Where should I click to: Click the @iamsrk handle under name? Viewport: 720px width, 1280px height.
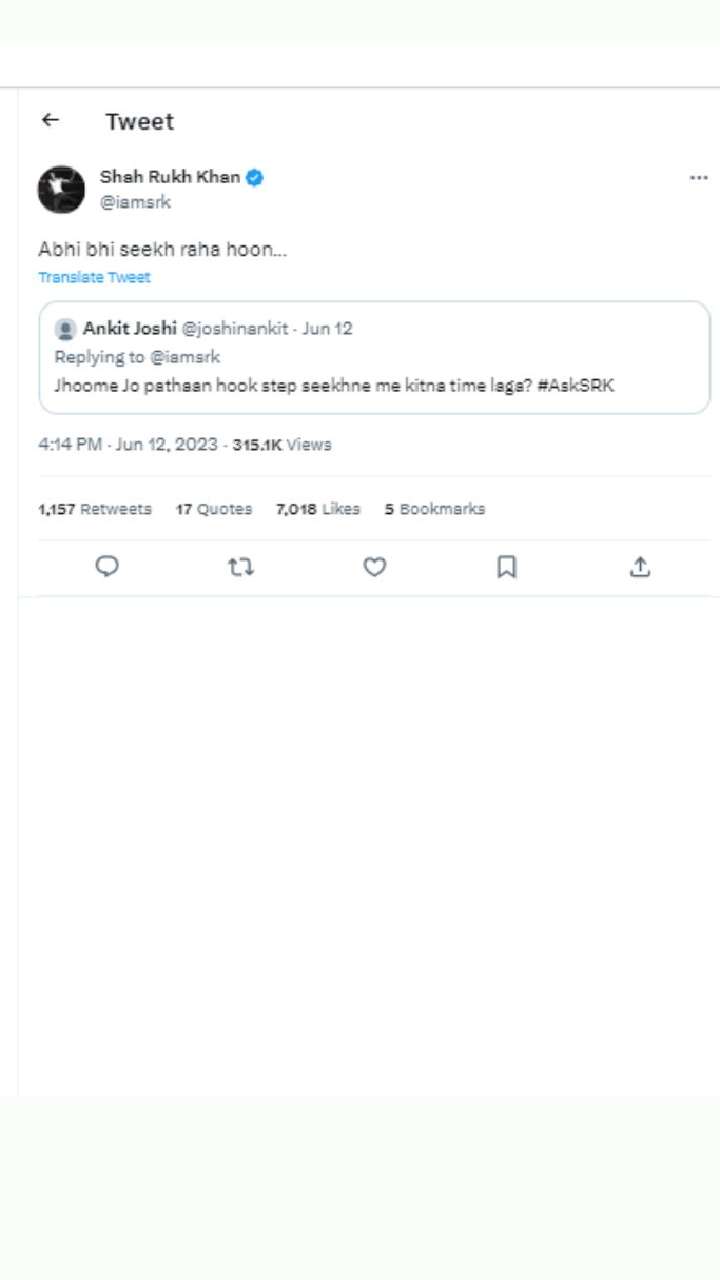click(x=135, y=202)
